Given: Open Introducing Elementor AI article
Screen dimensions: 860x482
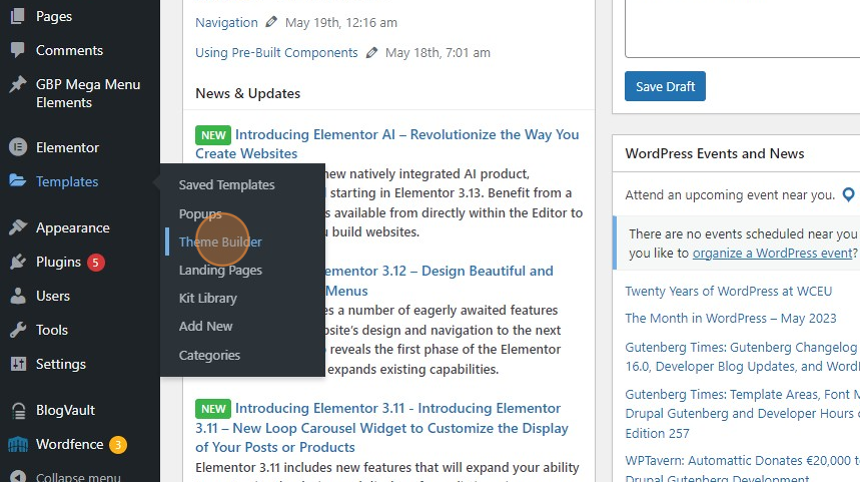Looking at the screenshot, I should tap(387, 144).
